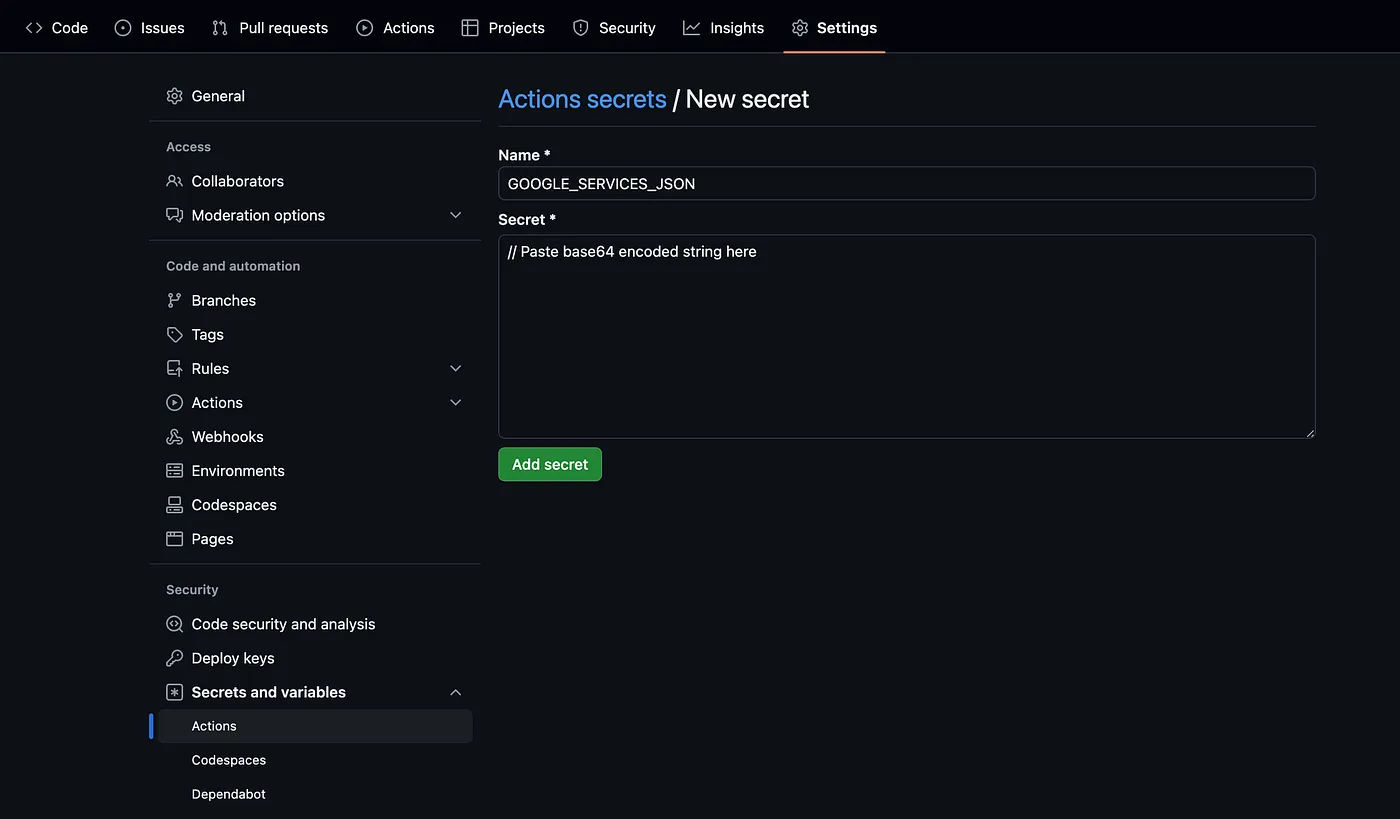Viewport: 1400px width, 819px height.
Task: Focus the Name input field
Action: pos(906,184)
